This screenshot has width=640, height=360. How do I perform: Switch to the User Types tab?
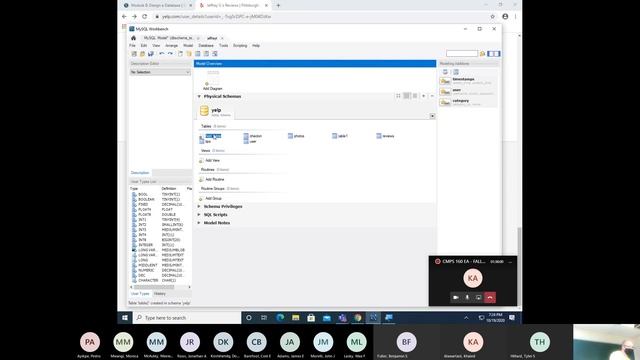pyautogui.click(x=140, y=294)
